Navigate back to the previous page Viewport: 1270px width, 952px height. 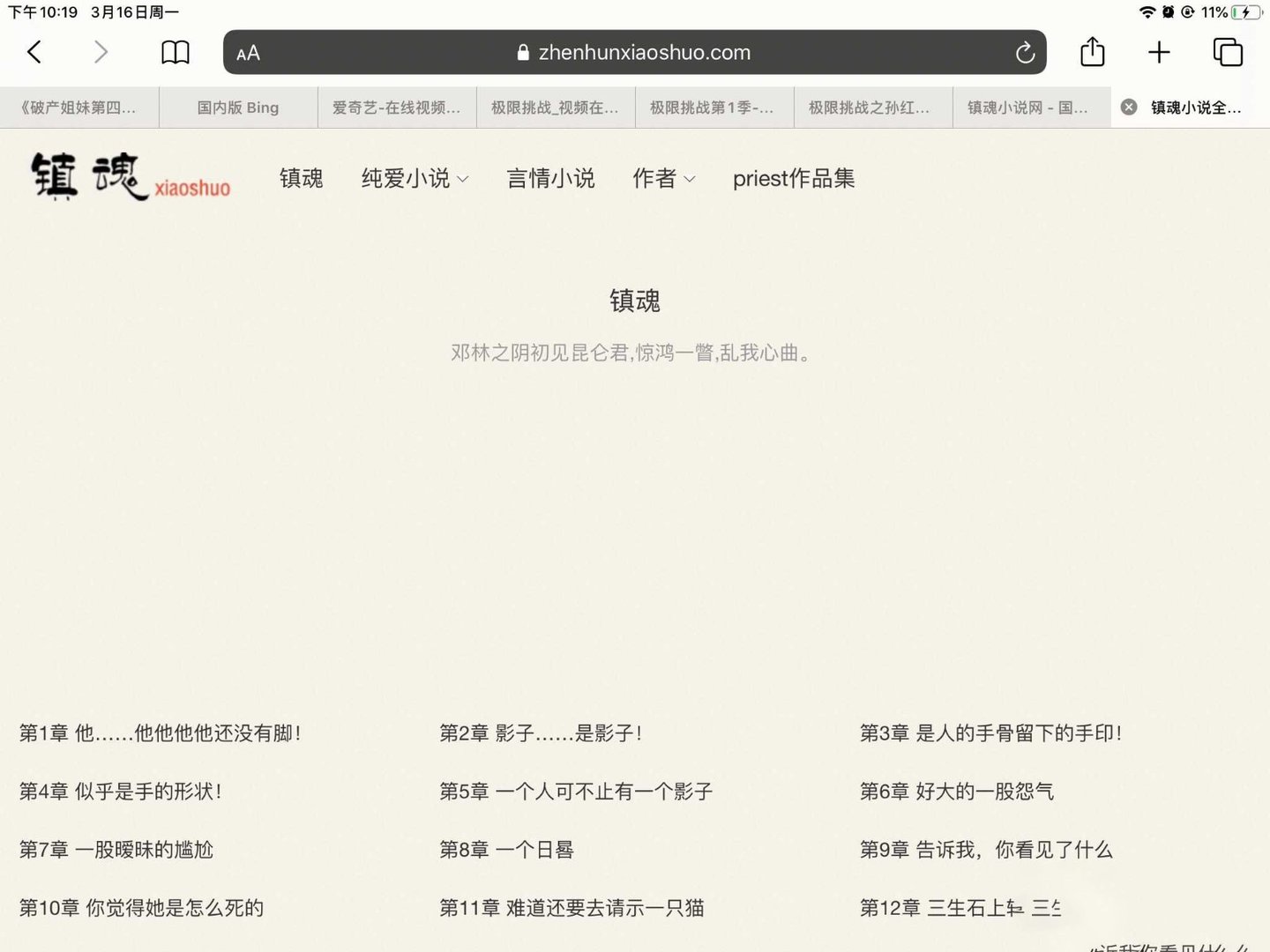click(x=34, y=52)
